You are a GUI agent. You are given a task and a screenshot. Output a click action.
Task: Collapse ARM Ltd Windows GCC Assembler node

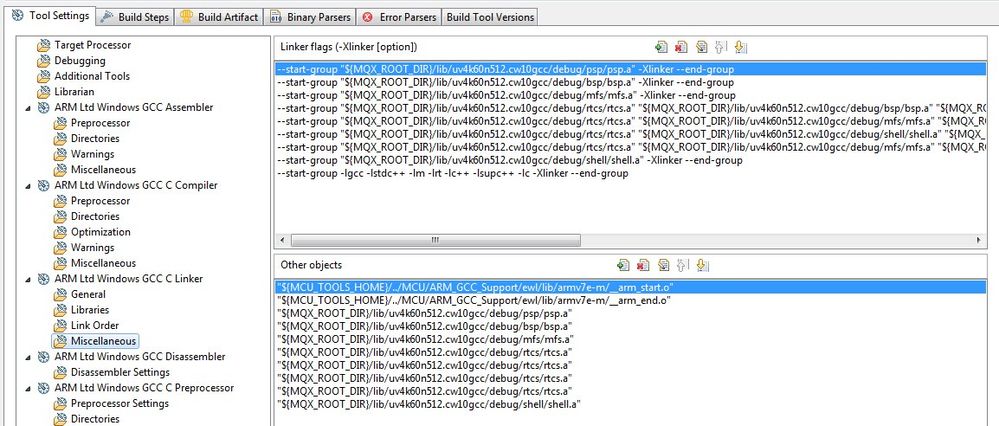[x=27, y=108]
